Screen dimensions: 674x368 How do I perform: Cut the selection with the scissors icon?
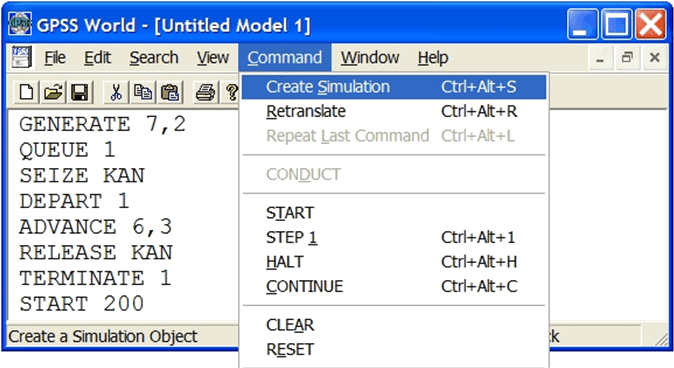coord(116,92)
